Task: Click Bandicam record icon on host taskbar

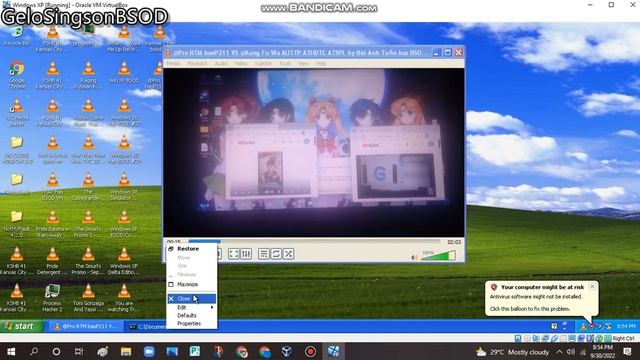Action: click(x=310, y=351)
